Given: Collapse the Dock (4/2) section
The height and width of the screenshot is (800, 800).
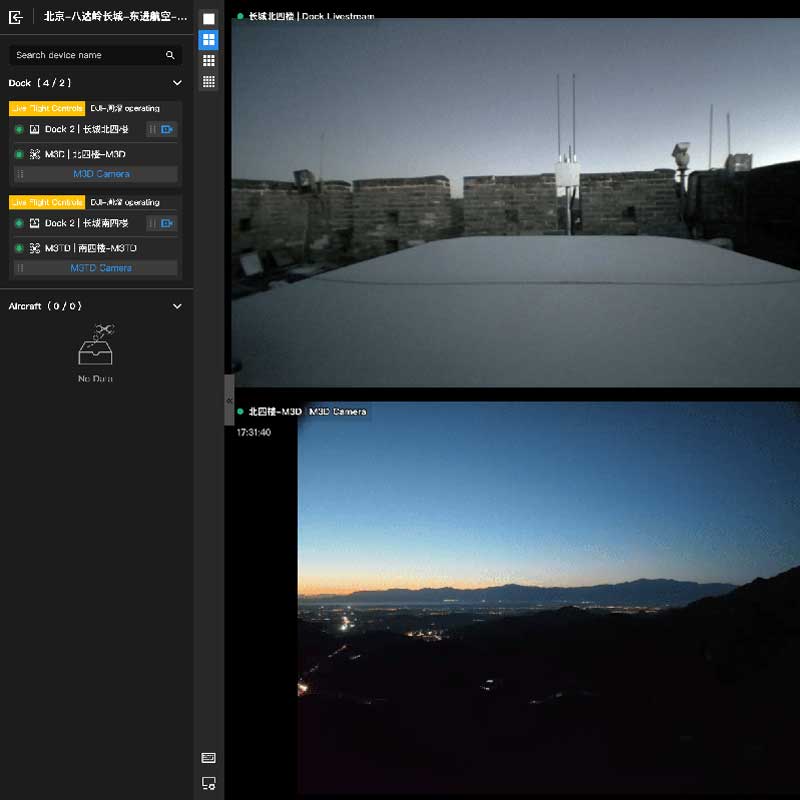Looking at the screenshot, I should 177,83.
